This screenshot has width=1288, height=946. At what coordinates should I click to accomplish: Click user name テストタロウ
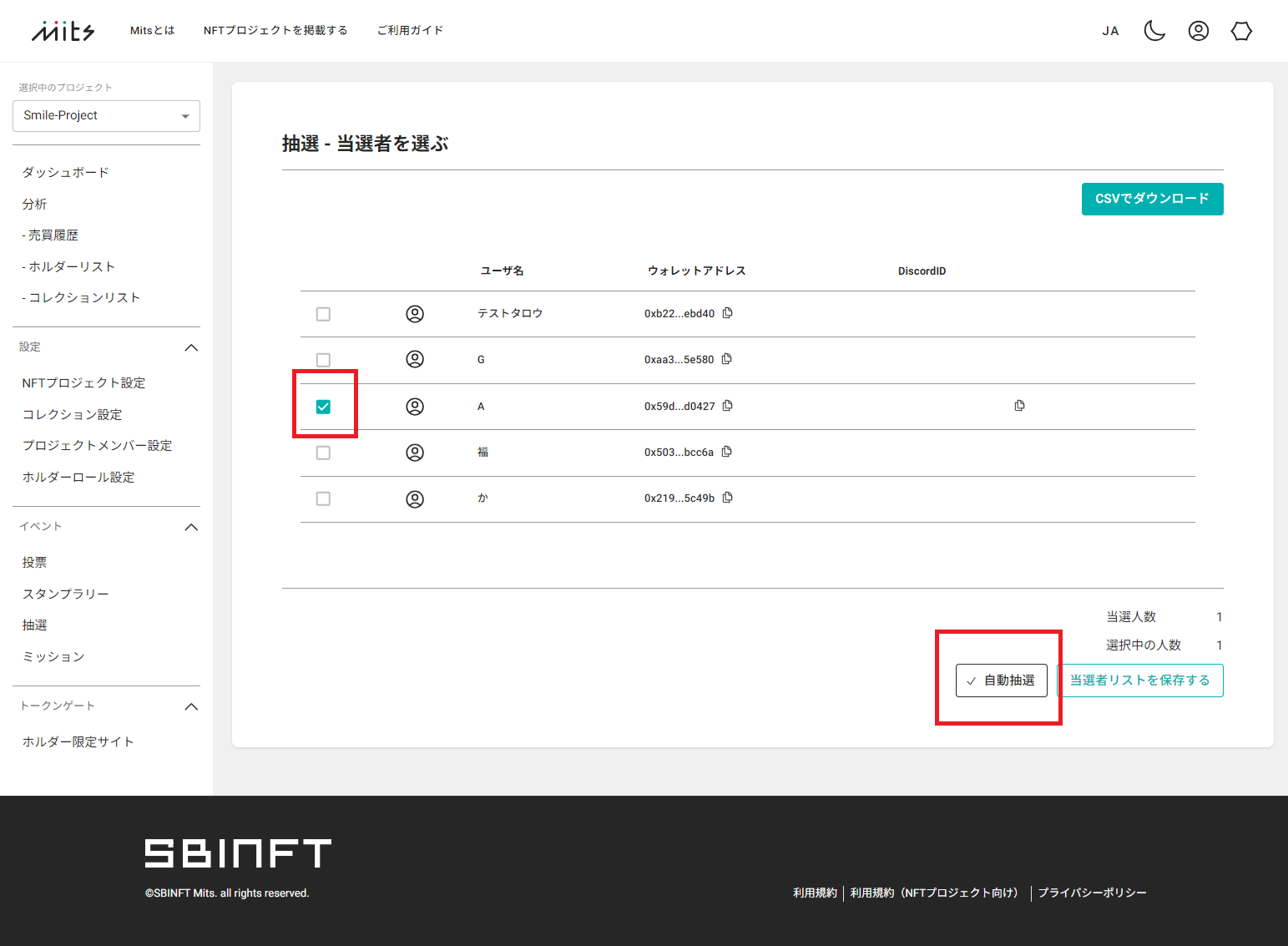[x=510, y=313]
